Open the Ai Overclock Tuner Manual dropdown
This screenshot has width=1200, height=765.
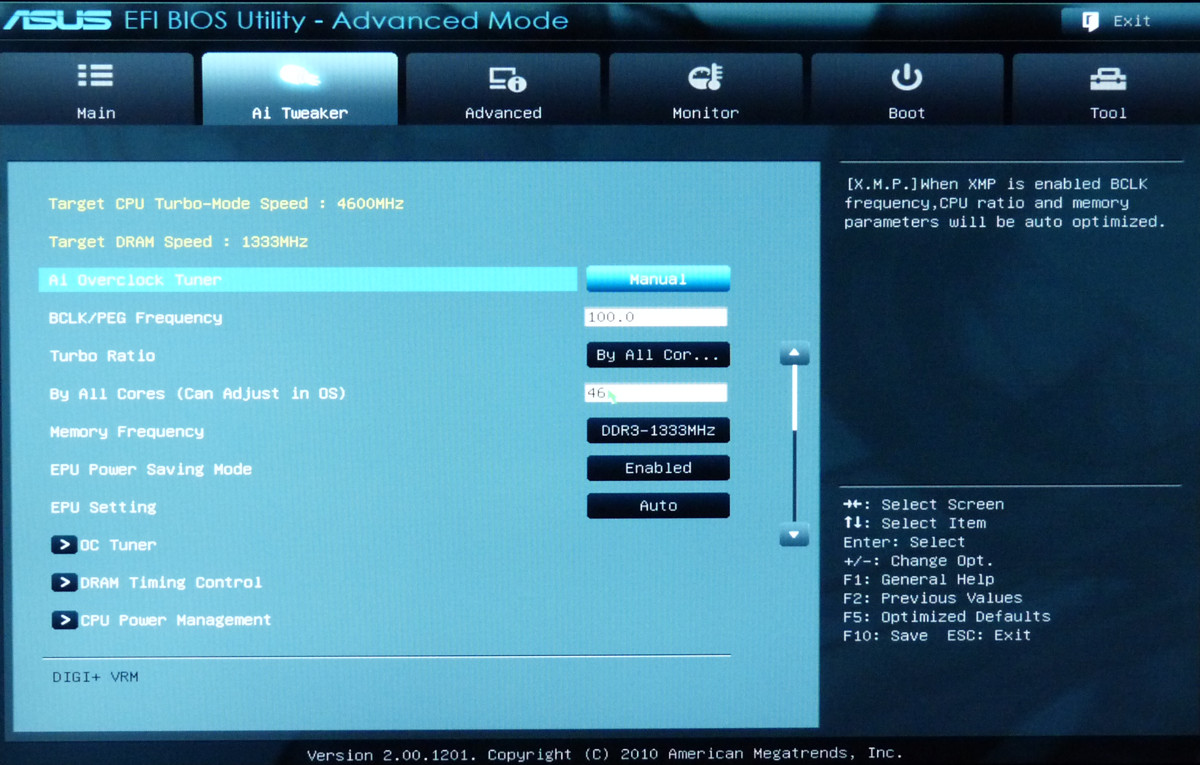coord(658,279)
